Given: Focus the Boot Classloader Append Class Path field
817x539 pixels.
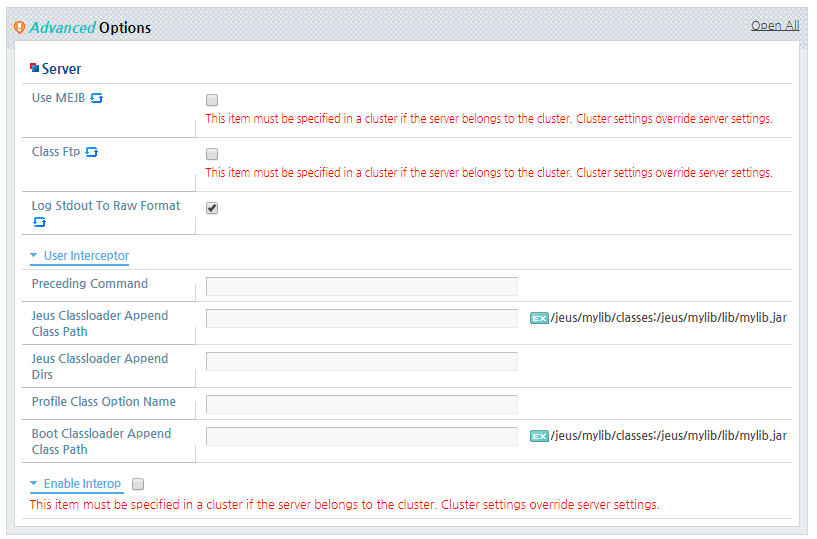Looking at the screenshot, I should 362,437.
